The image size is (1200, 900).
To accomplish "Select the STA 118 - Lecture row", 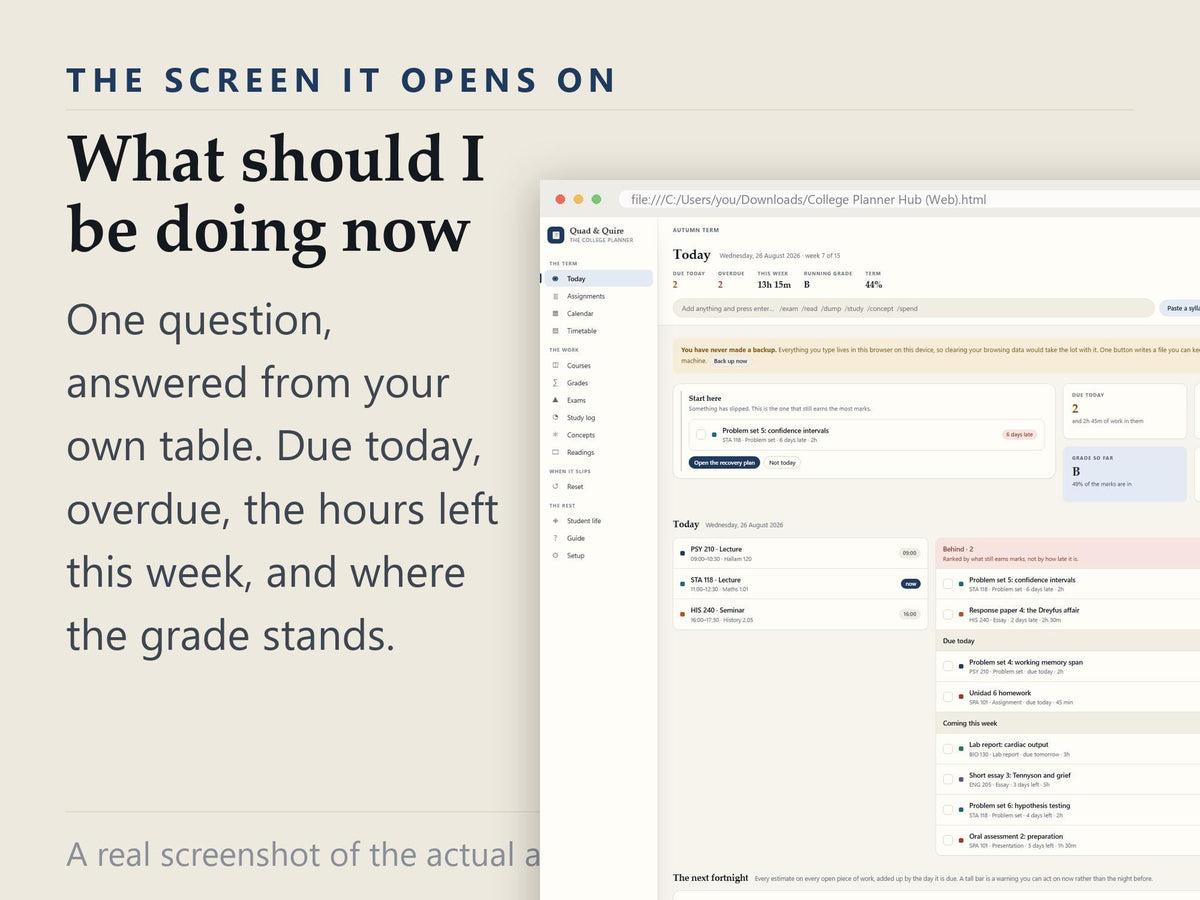I will 800,584.
